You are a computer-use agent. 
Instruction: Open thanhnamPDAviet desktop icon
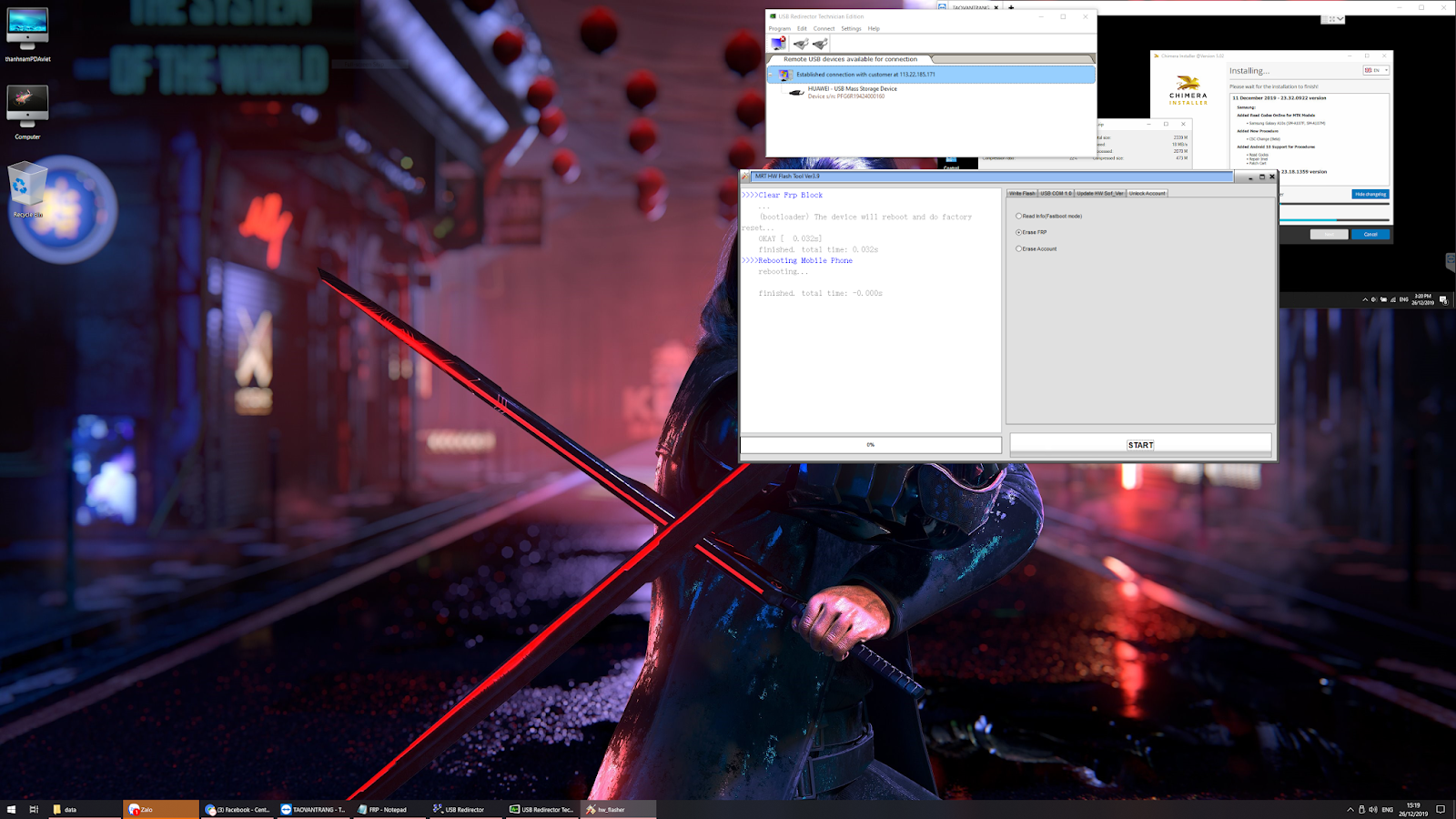click(27, 36)
